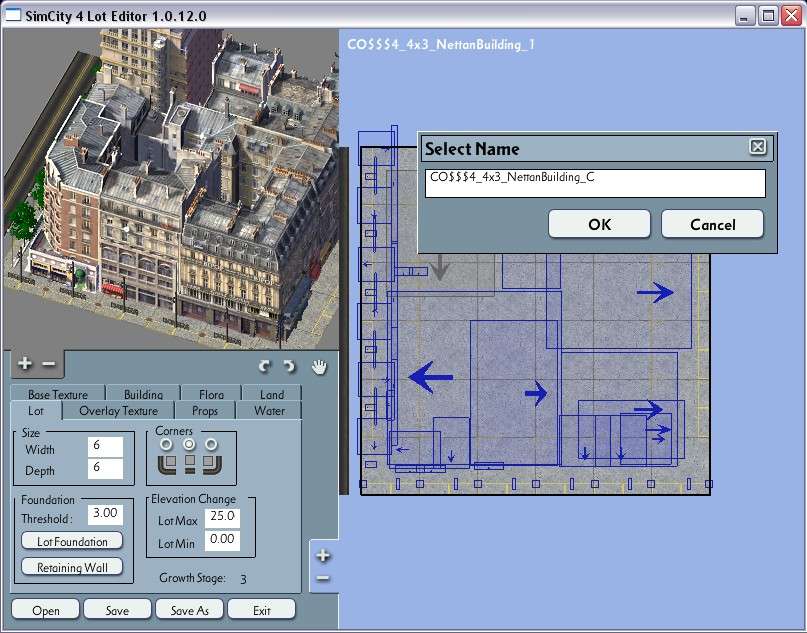The height and width of the screenshot is (633, 807).
Task: Confirm the name with OK
Action: (600, 224)
